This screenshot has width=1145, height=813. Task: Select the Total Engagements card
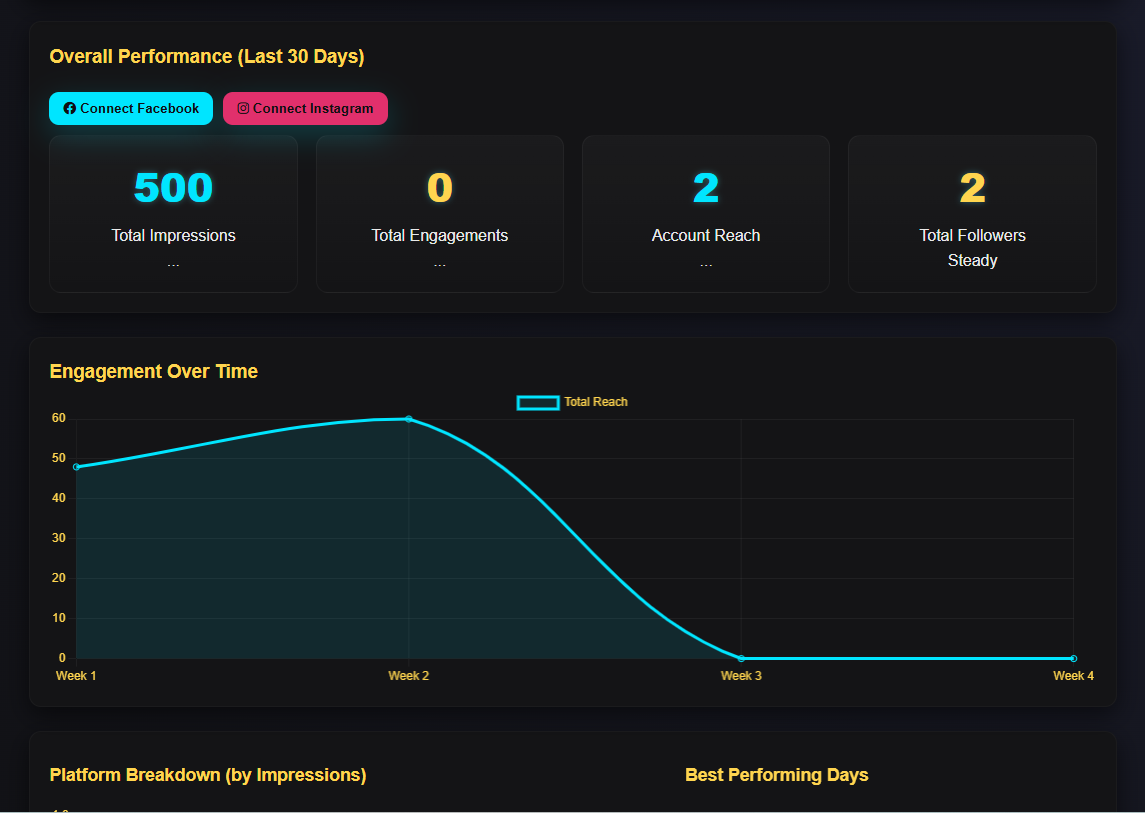pos(440,214)
